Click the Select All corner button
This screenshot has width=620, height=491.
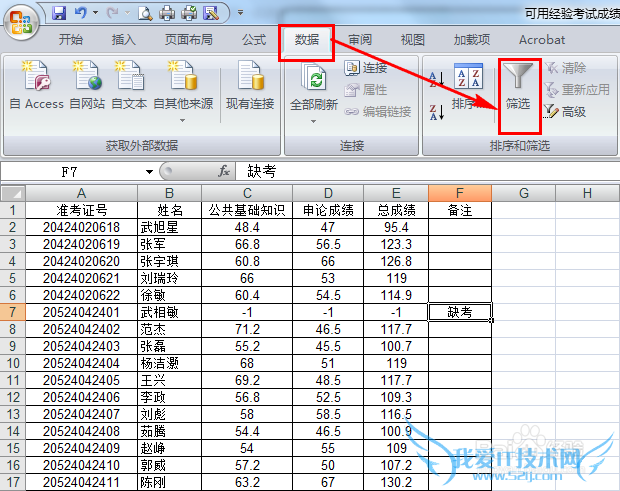point(13,193)
